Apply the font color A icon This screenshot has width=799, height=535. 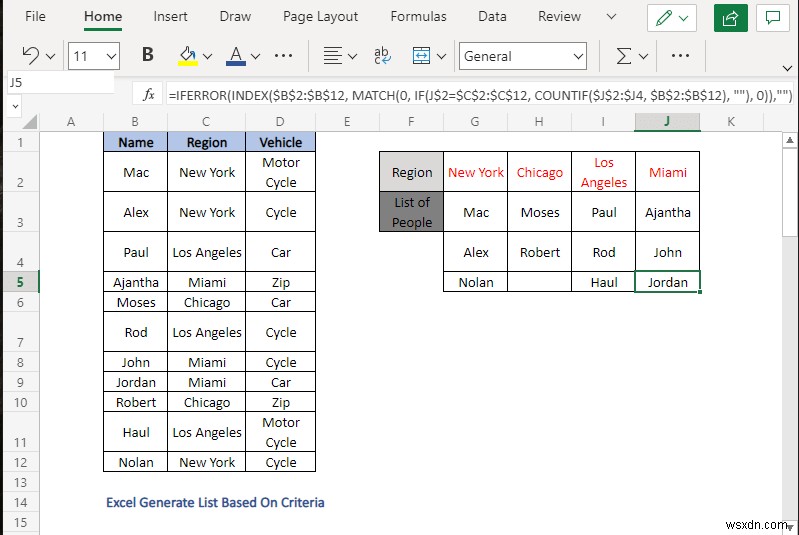(x=235, y=56)
